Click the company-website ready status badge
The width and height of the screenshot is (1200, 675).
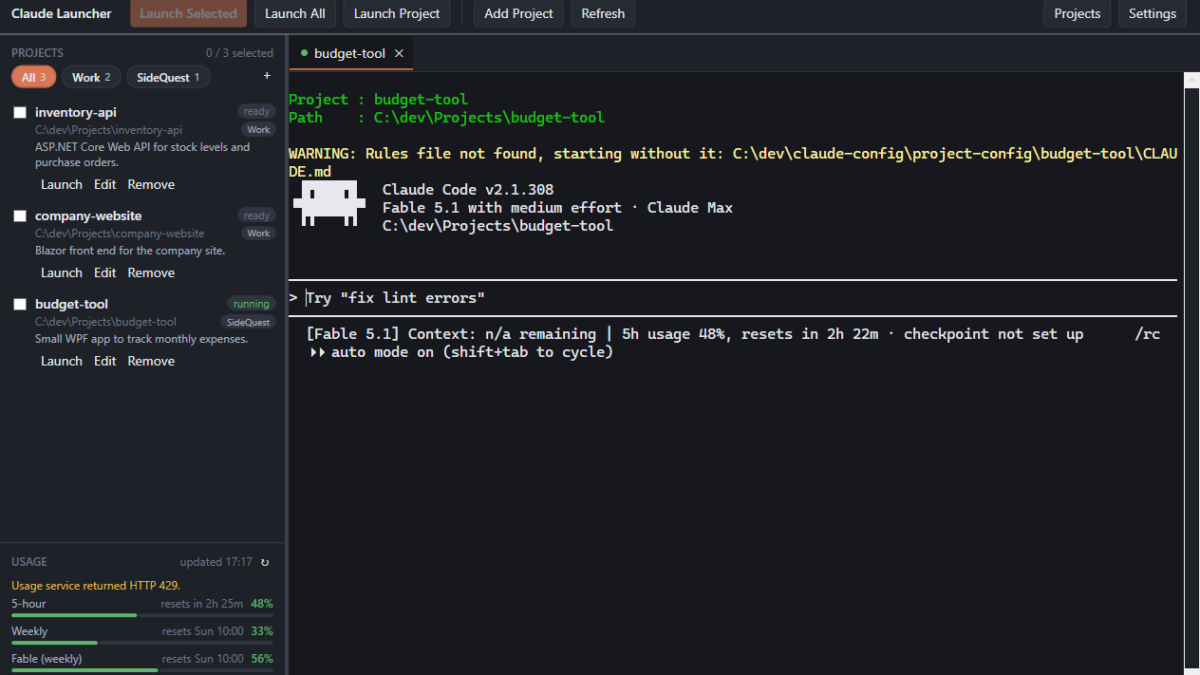[x=256, y=215]
